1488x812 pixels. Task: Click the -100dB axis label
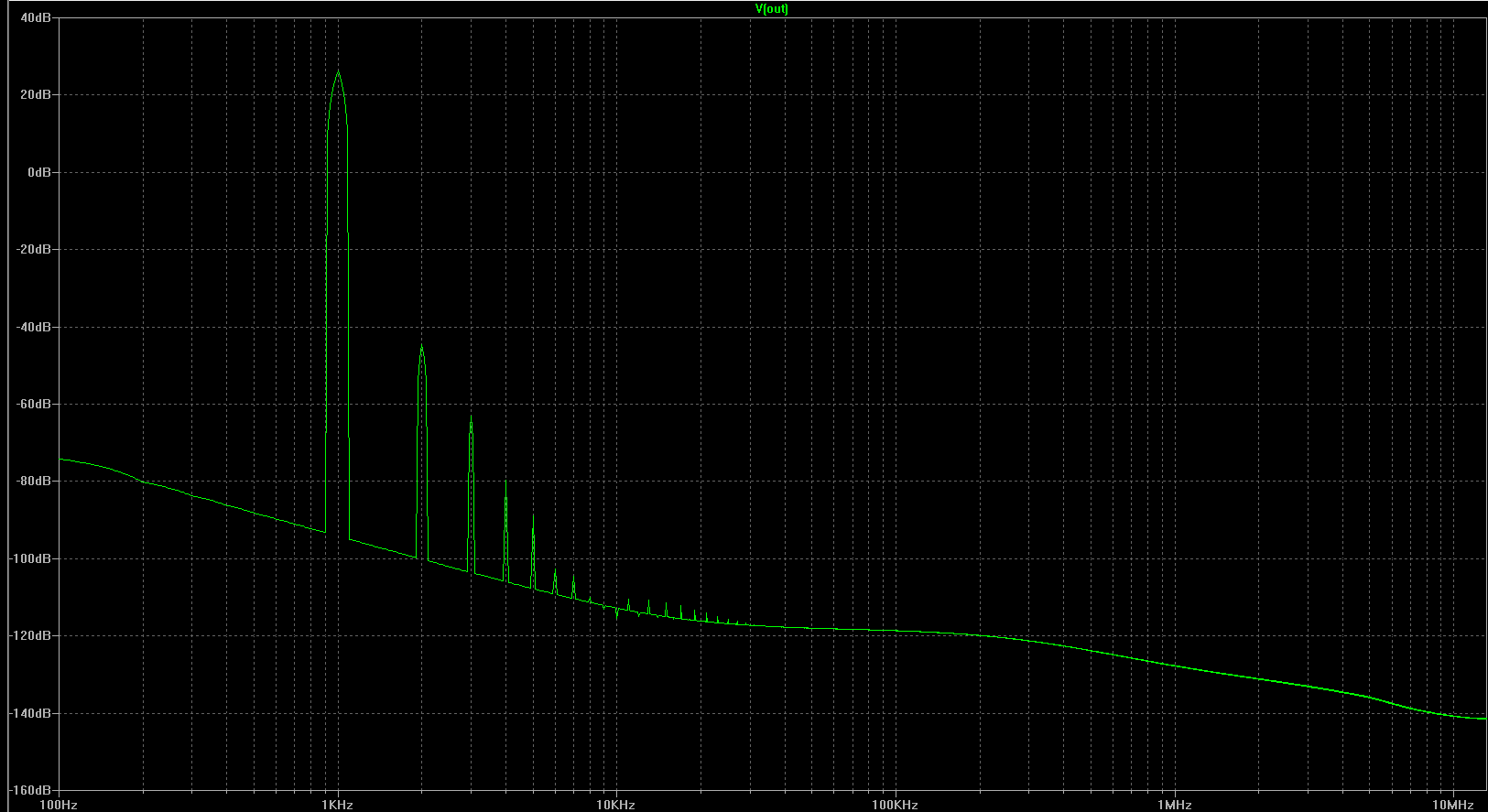click(x=30, y=558)
